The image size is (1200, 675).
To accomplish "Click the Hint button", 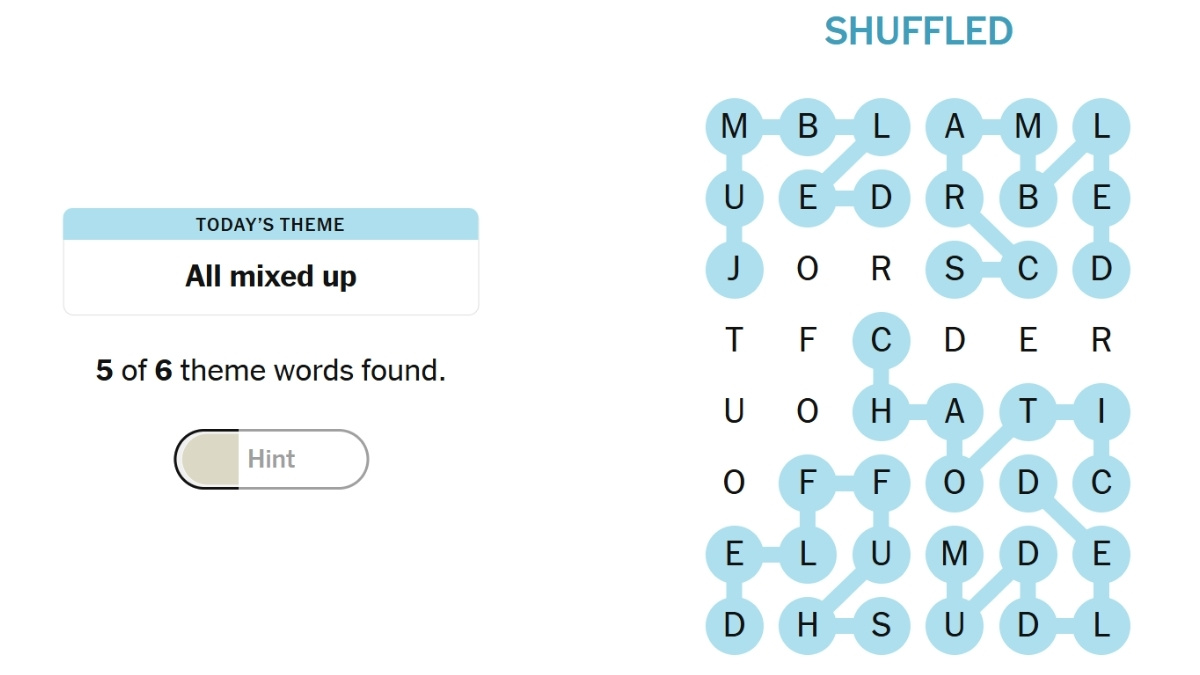I will point(271,459).
